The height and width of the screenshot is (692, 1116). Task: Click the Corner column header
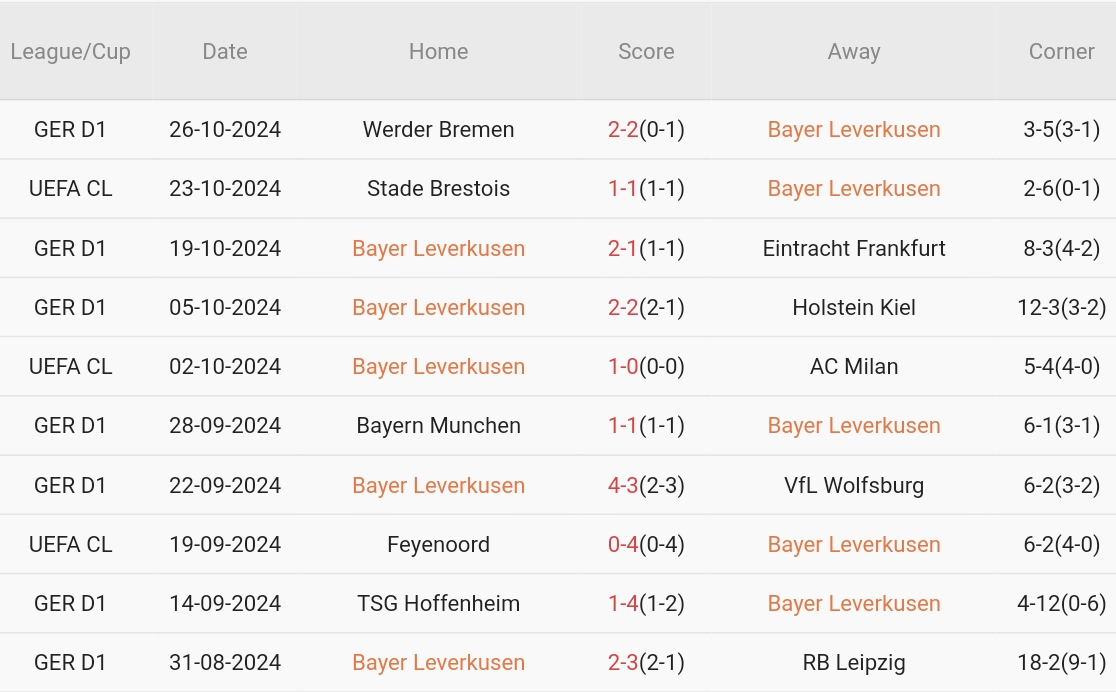click(1061, 52)
